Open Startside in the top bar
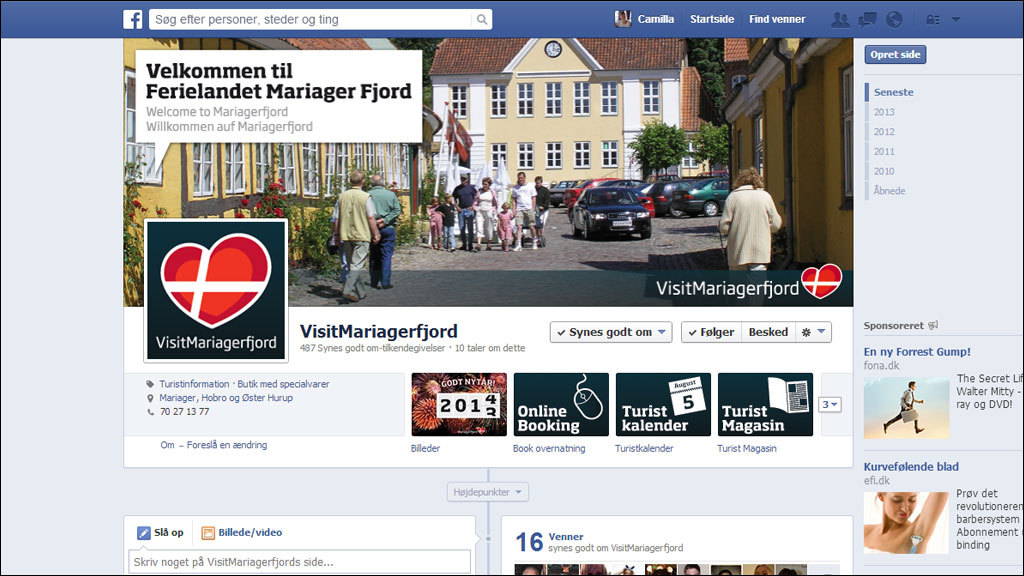 (x=712, y=20)
